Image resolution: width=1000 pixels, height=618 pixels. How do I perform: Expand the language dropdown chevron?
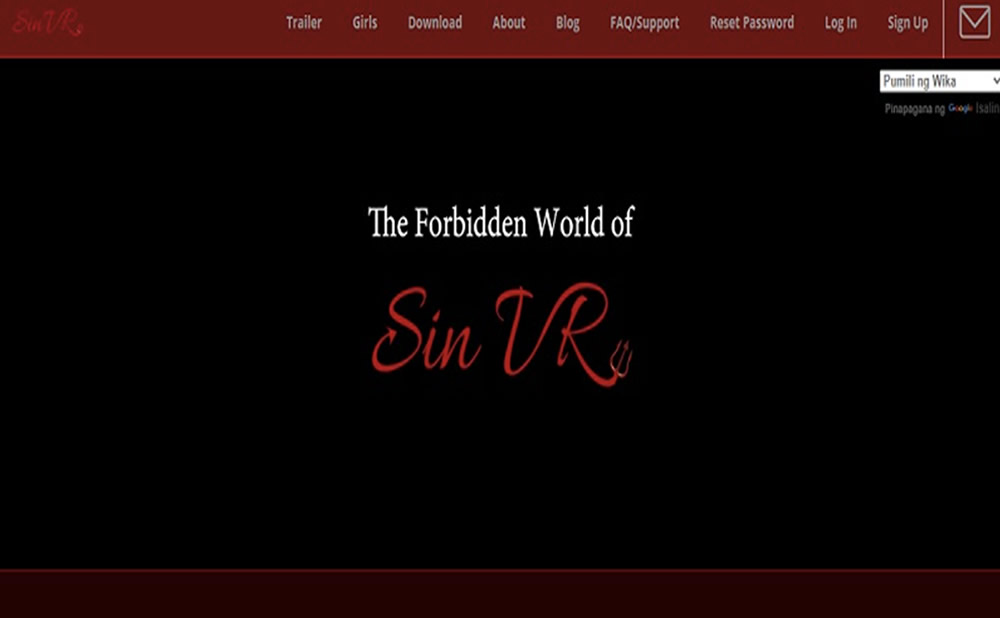tap(994, 81)
